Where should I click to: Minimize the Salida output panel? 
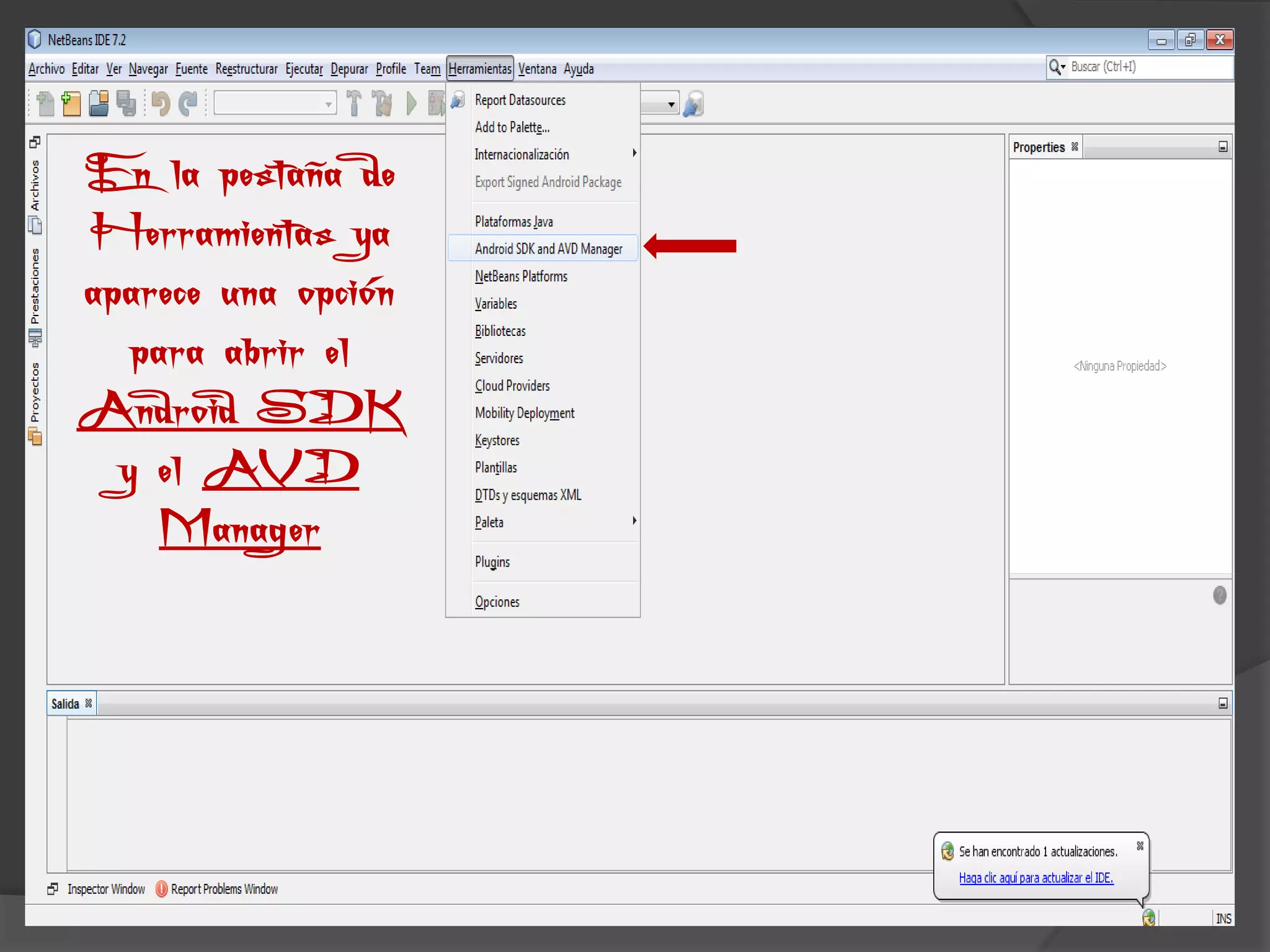[1223, 703]
